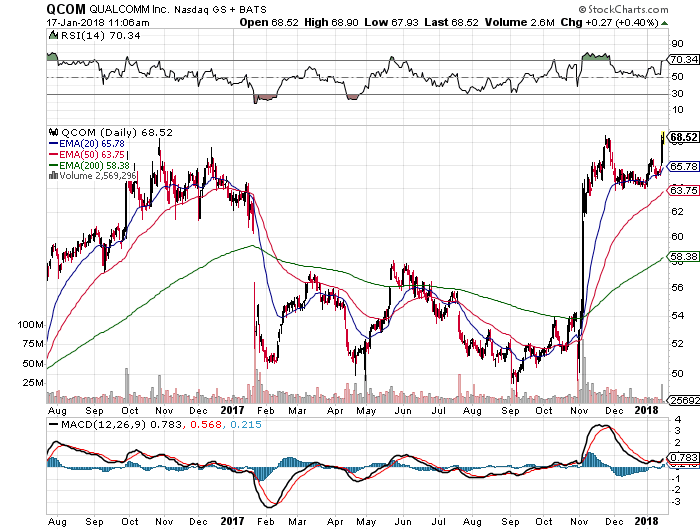Click the Chg +0.27 (+0.40%) value
This screenshot has width=700, height=530.
610,22
